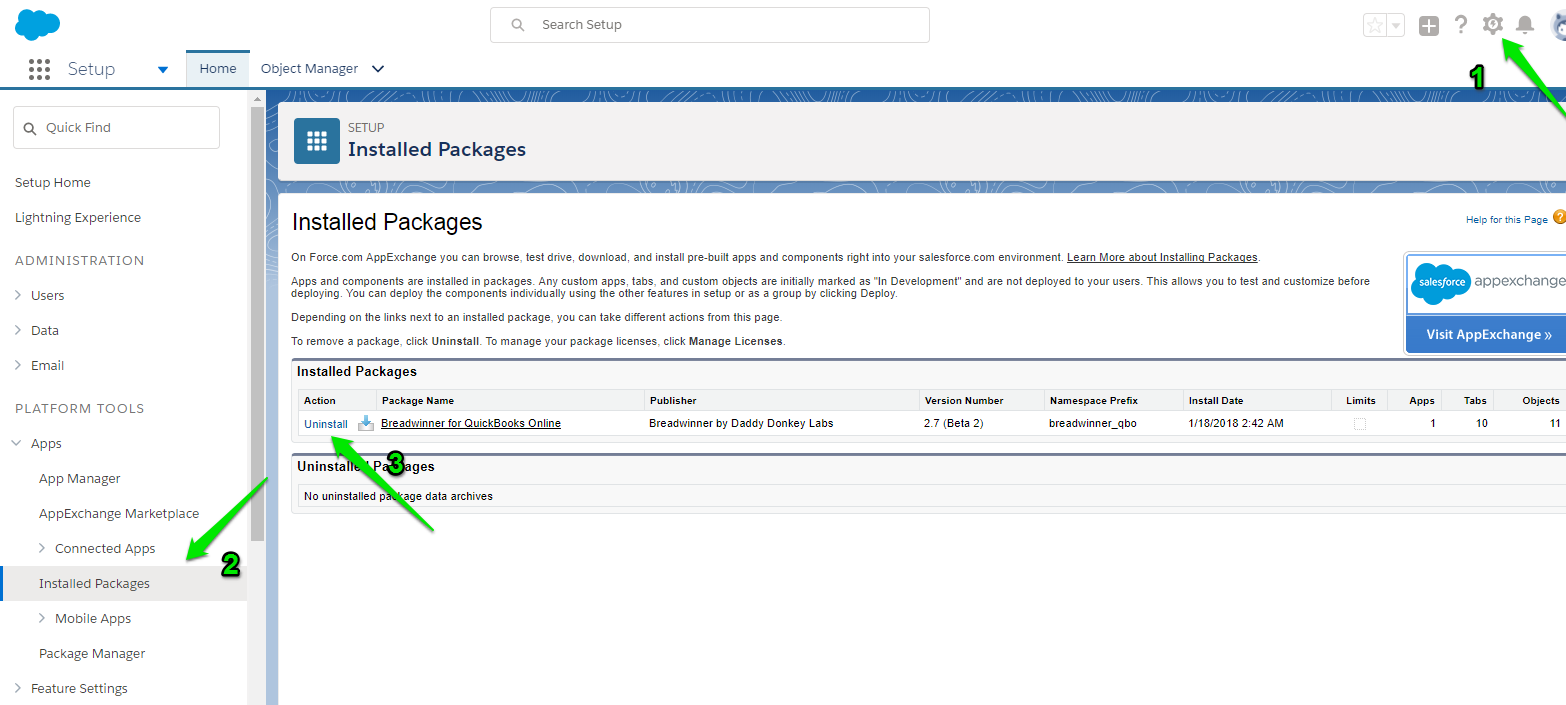Open the favorites list dropdown arrow
The height and width of the screenshot is (705, 1566).
(1395, 26)
